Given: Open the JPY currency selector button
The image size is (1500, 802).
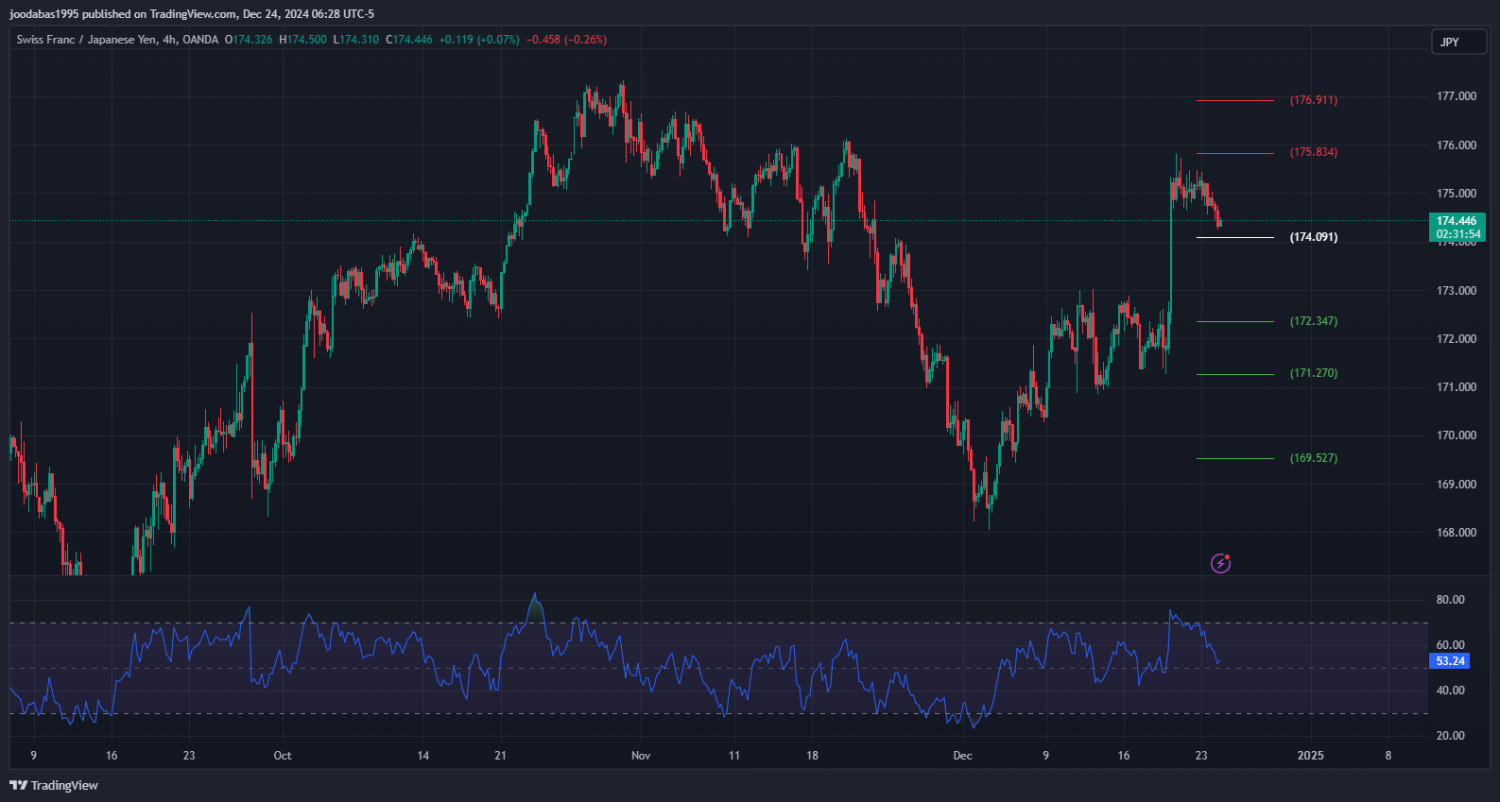Looking at the screenshot, I should pos(1448,42).
